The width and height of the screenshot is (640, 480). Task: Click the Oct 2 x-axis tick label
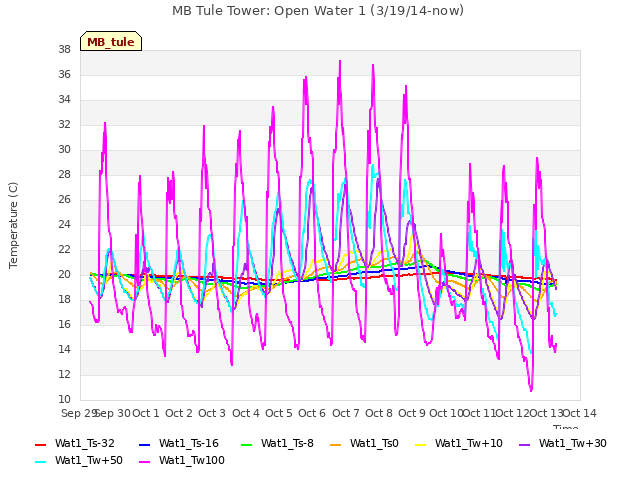coord(179,413)
